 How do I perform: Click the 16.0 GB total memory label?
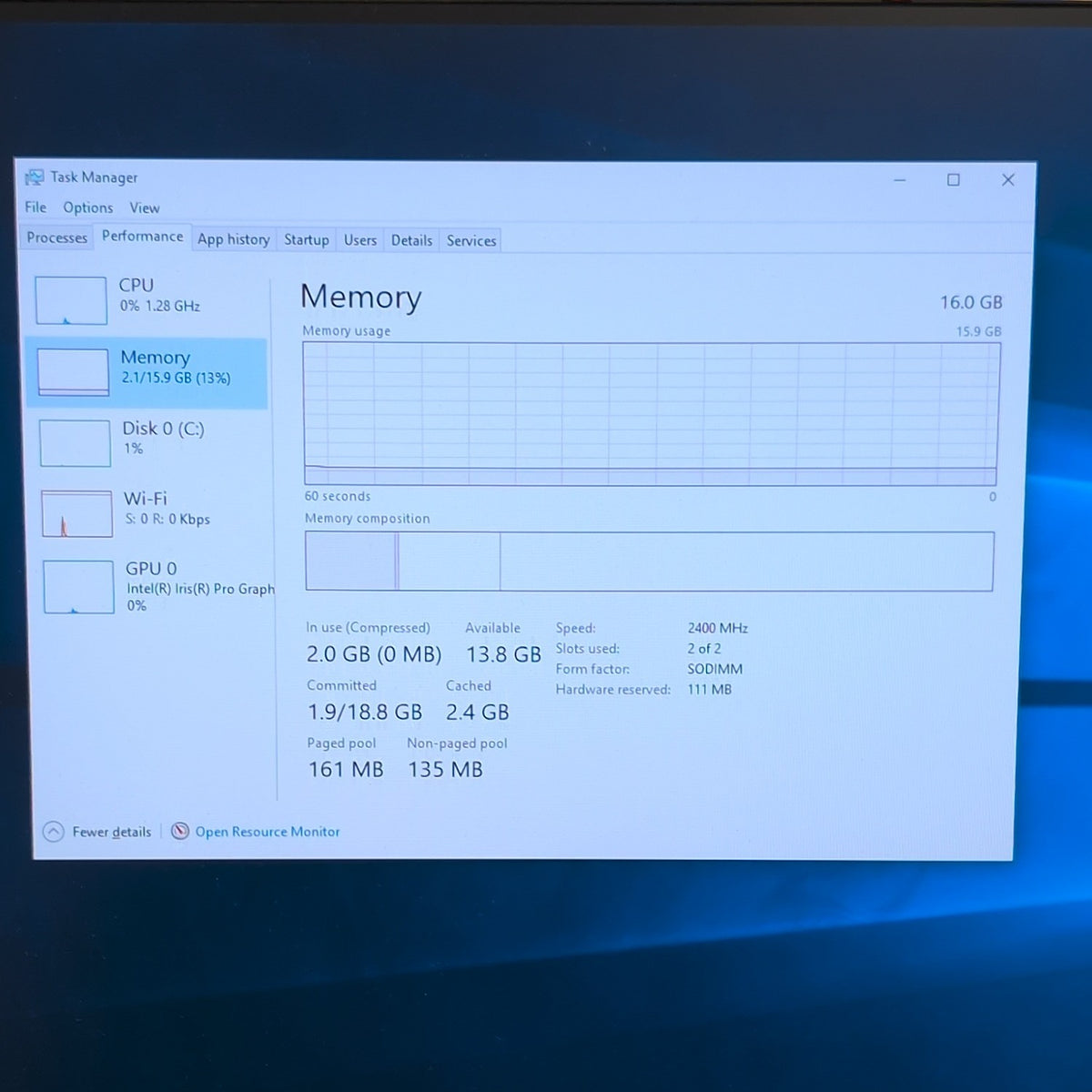(971, 302)
